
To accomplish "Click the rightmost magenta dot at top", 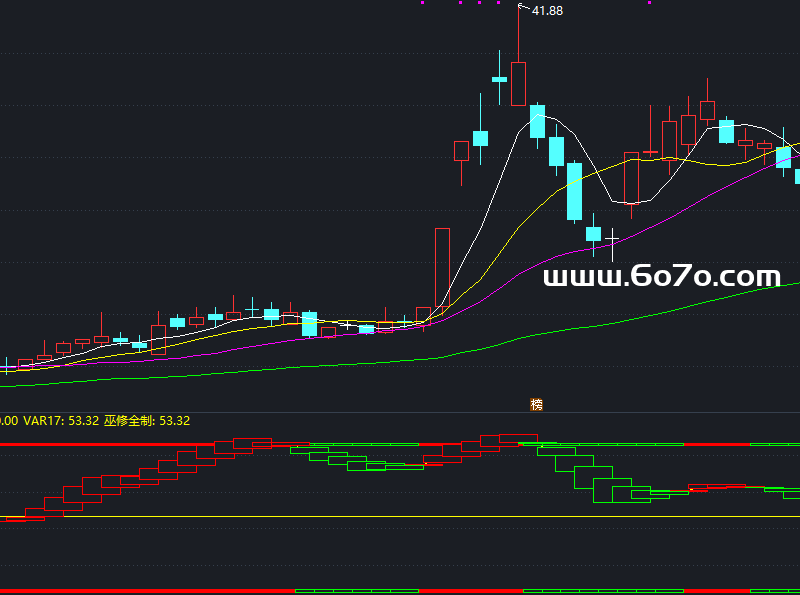I will 649,3.
